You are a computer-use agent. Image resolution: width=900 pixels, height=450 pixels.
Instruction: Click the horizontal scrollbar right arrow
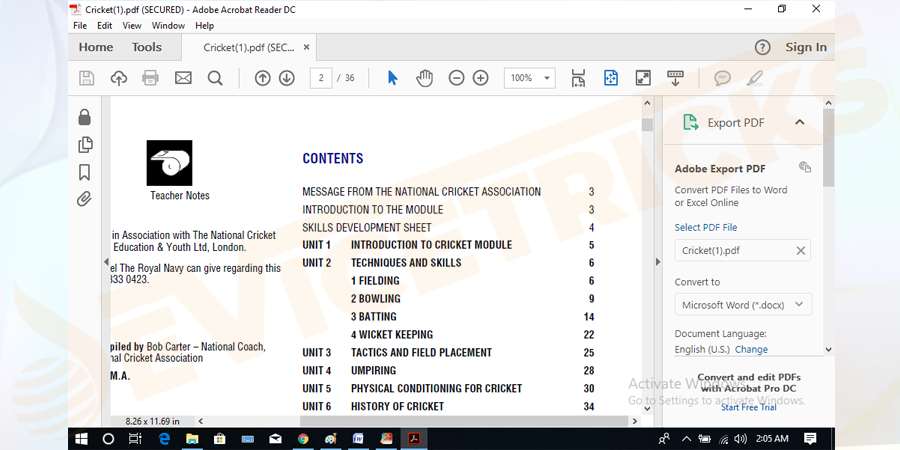634,421
